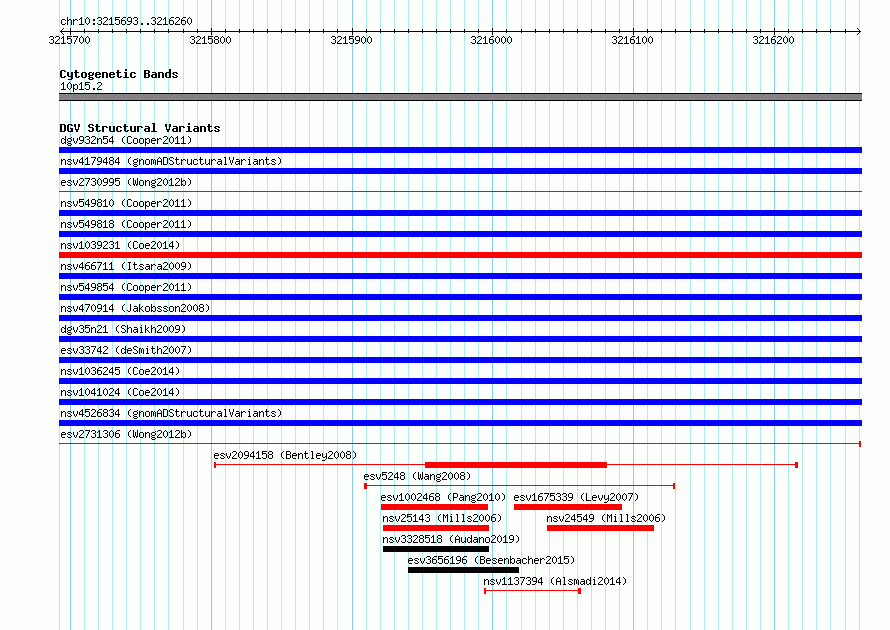Select nsv470914 (Jakobsson2008) label

tap(135, 308)
